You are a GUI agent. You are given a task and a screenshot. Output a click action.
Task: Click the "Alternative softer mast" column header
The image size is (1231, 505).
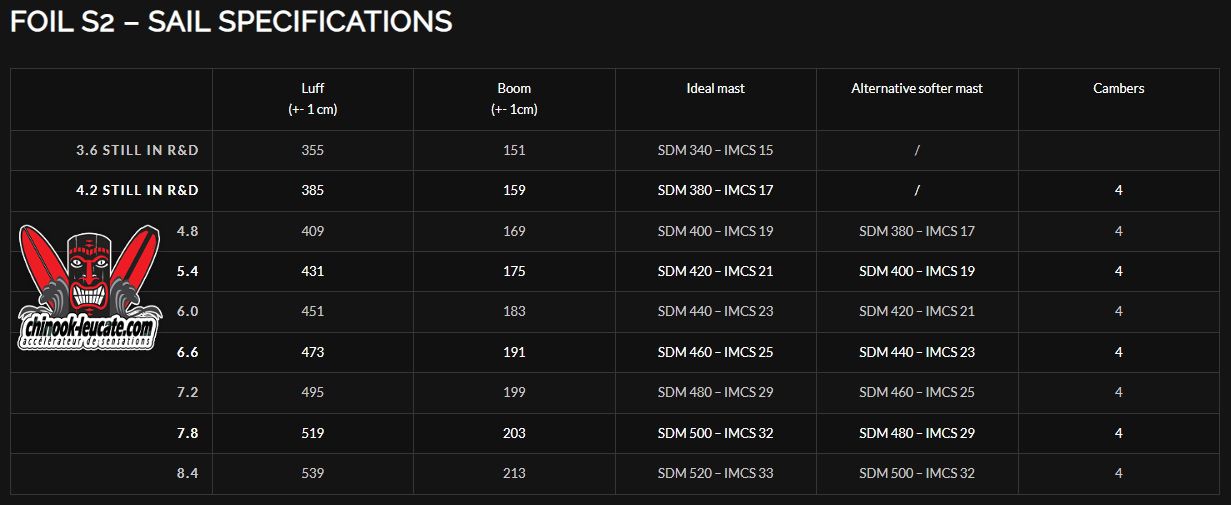point(916,88)
